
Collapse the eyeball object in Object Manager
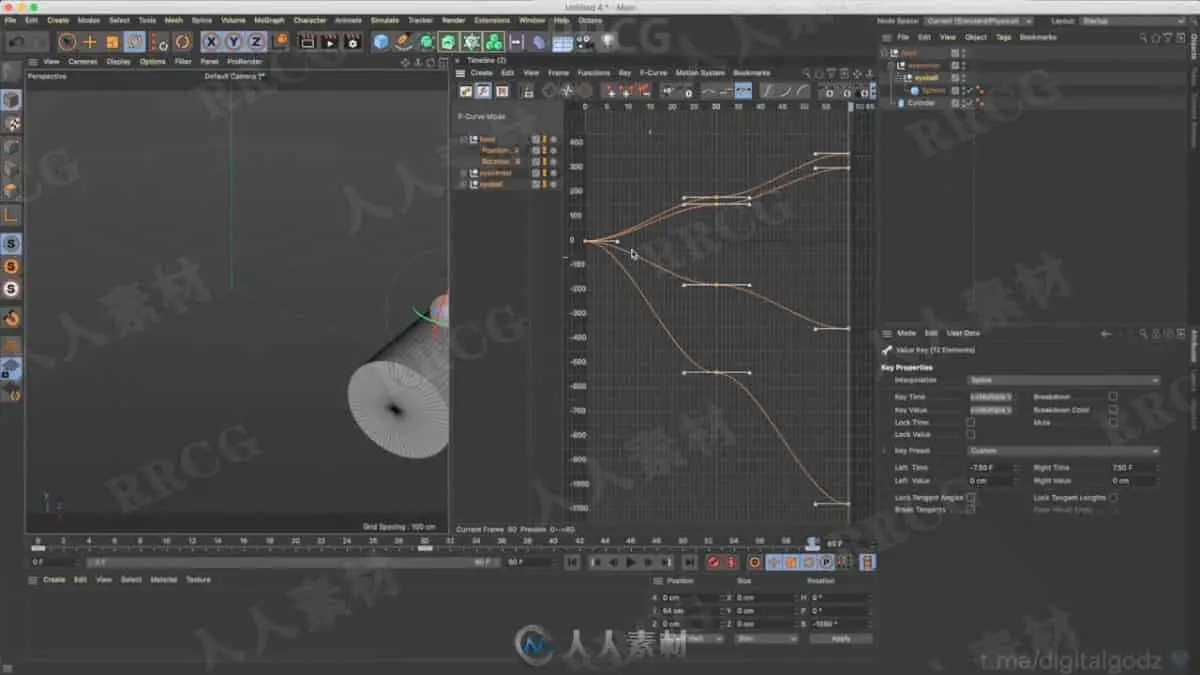(898, 78)
